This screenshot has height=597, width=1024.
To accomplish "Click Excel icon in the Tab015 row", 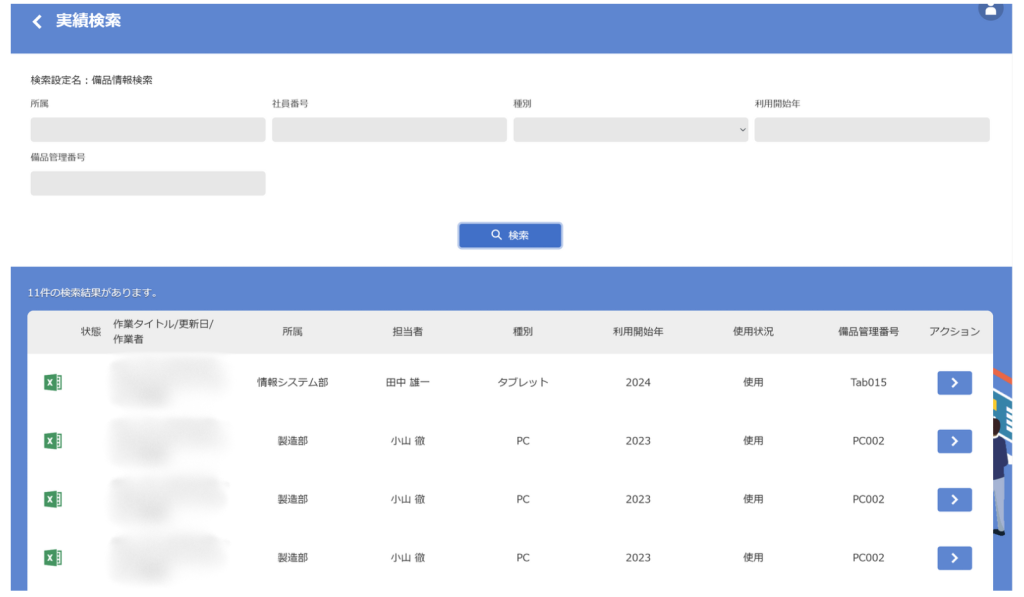I will (x=53, y=382).
